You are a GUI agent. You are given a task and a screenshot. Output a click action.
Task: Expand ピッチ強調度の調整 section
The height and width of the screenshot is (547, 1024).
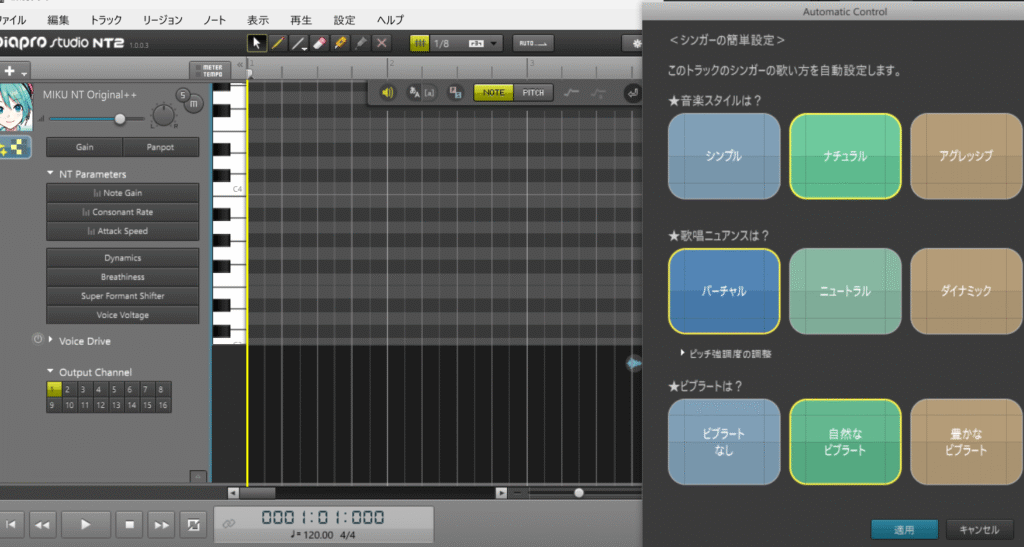(726, 354)
